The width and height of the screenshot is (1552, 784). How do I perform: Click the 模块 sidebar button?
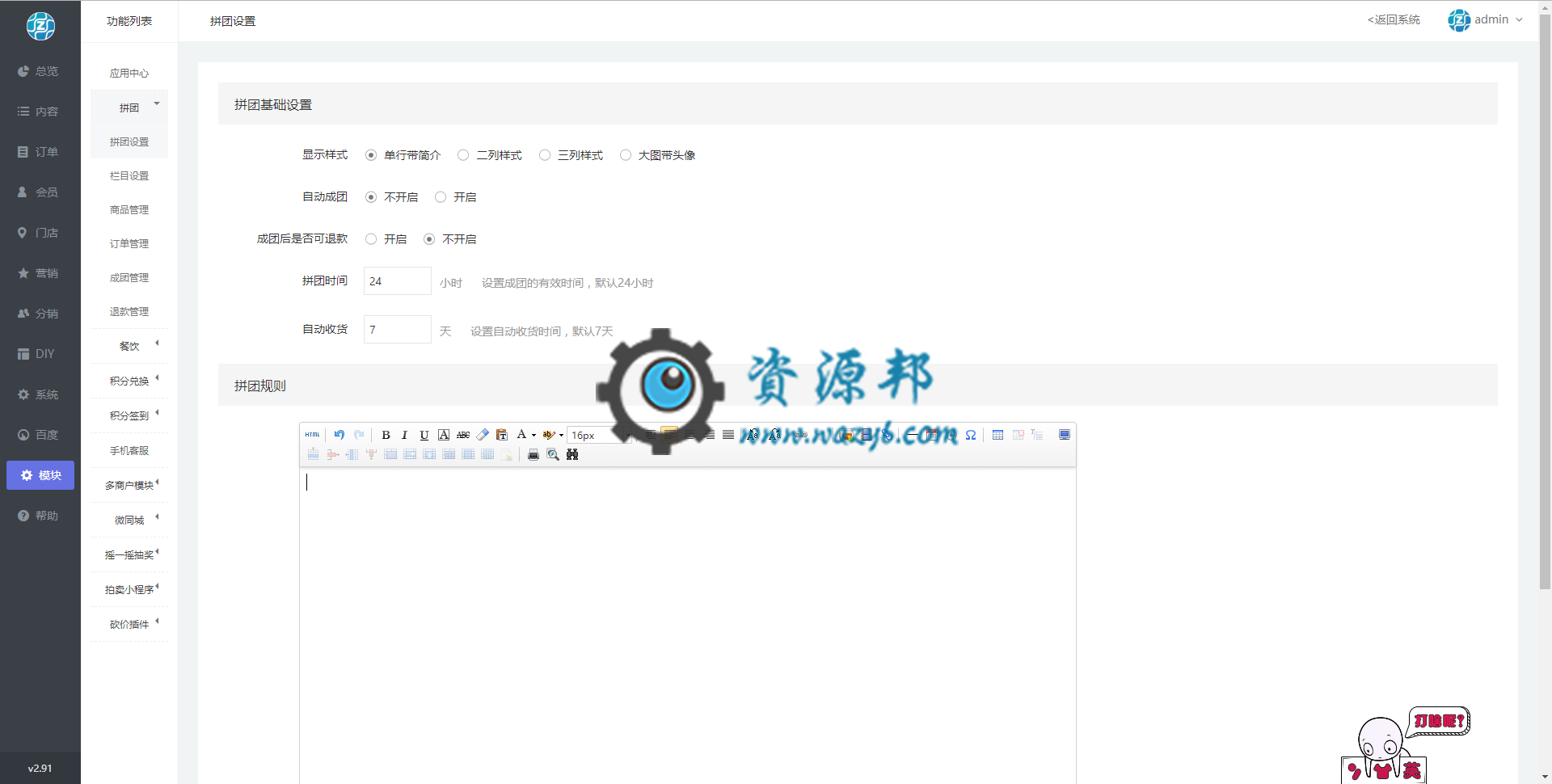(x=40, y=475)
